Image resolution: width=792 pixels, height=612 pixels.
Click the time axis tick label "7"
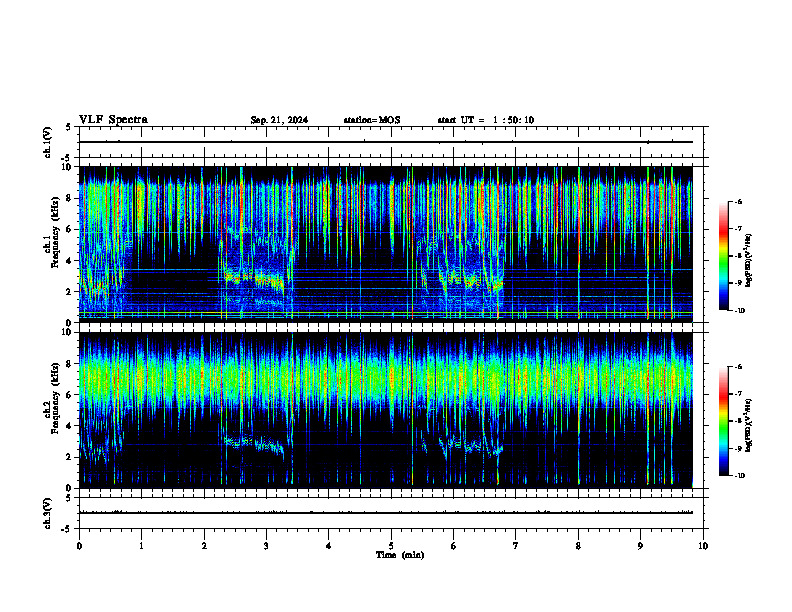pos(516,546)
